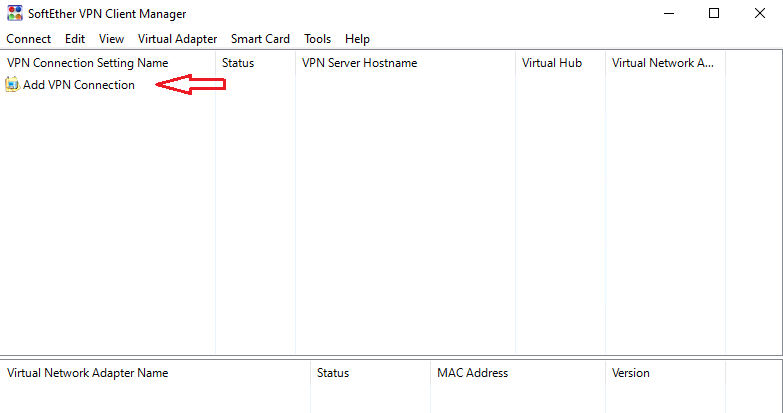Open the Help menu
This screenshot has height=413, width=783.
(357, 39)
